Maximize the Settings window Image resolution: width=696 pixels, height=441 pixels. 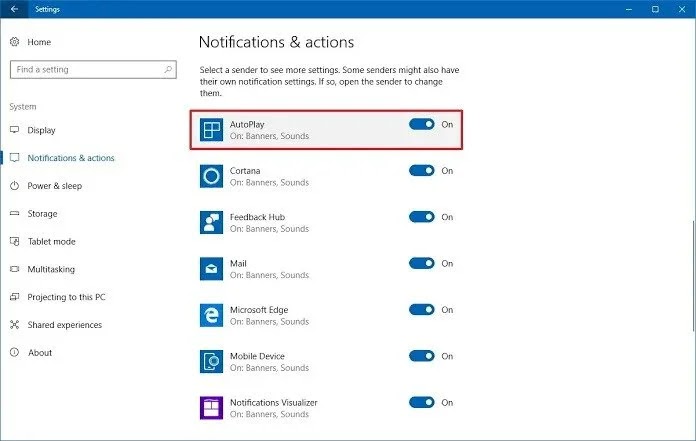pyautogui.click(x=655, y=9)
